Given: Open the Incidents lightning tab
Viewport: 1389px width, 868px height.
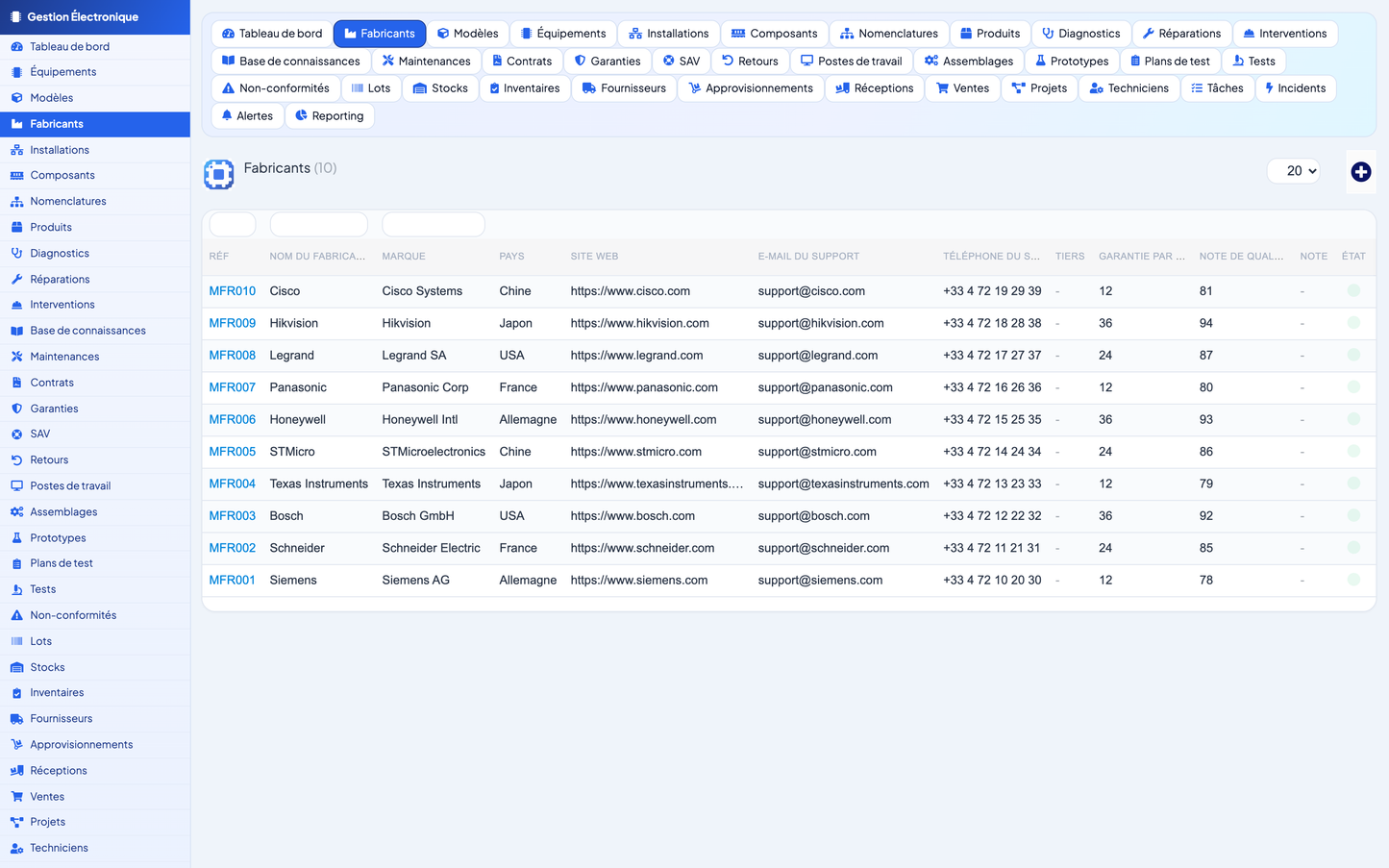Looking at the screenshot, I should click(1295, 88).
